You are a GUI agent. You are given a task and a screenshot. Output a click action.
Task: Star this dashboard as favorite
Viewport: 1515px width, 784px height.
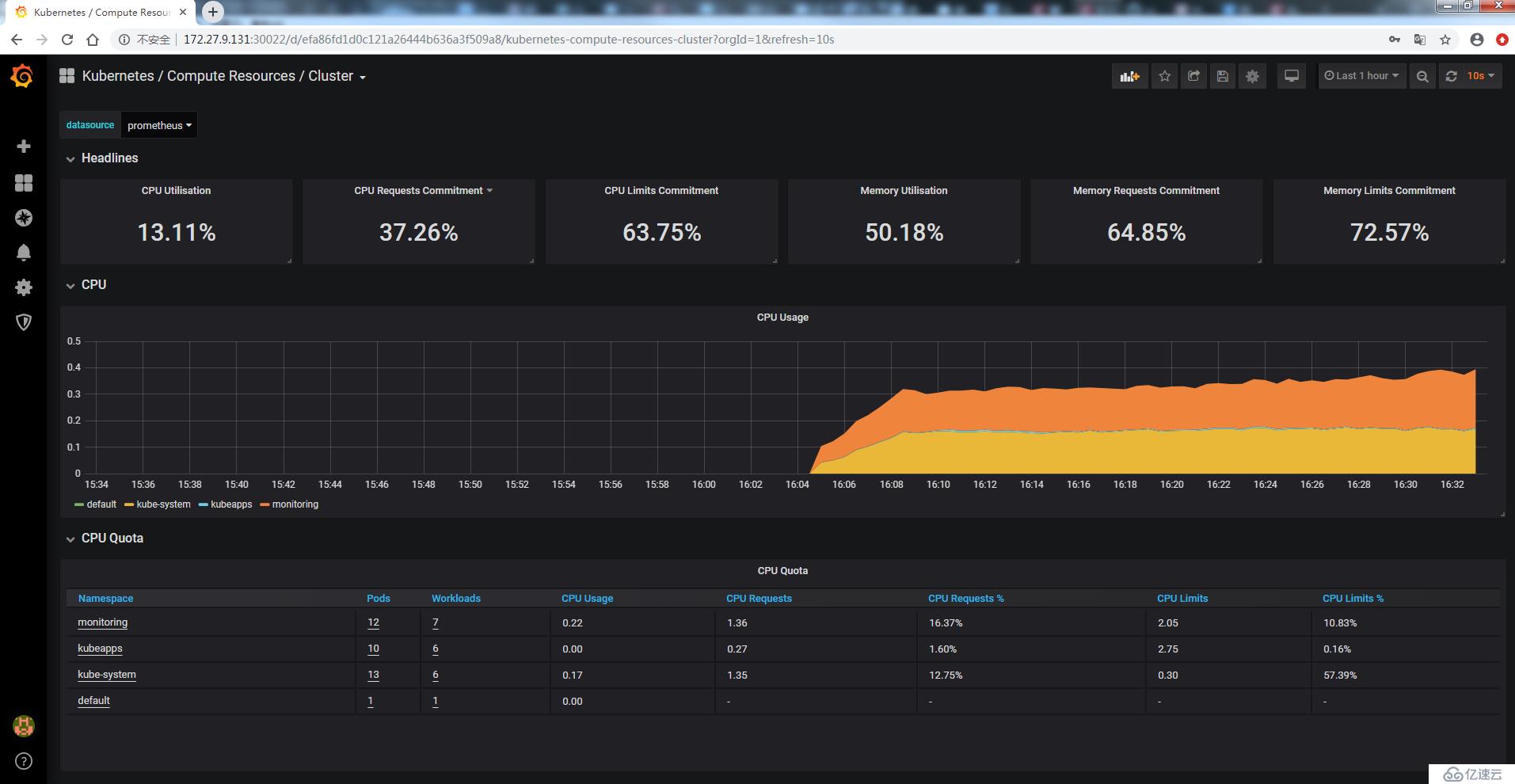click(x=1164, y=76)
